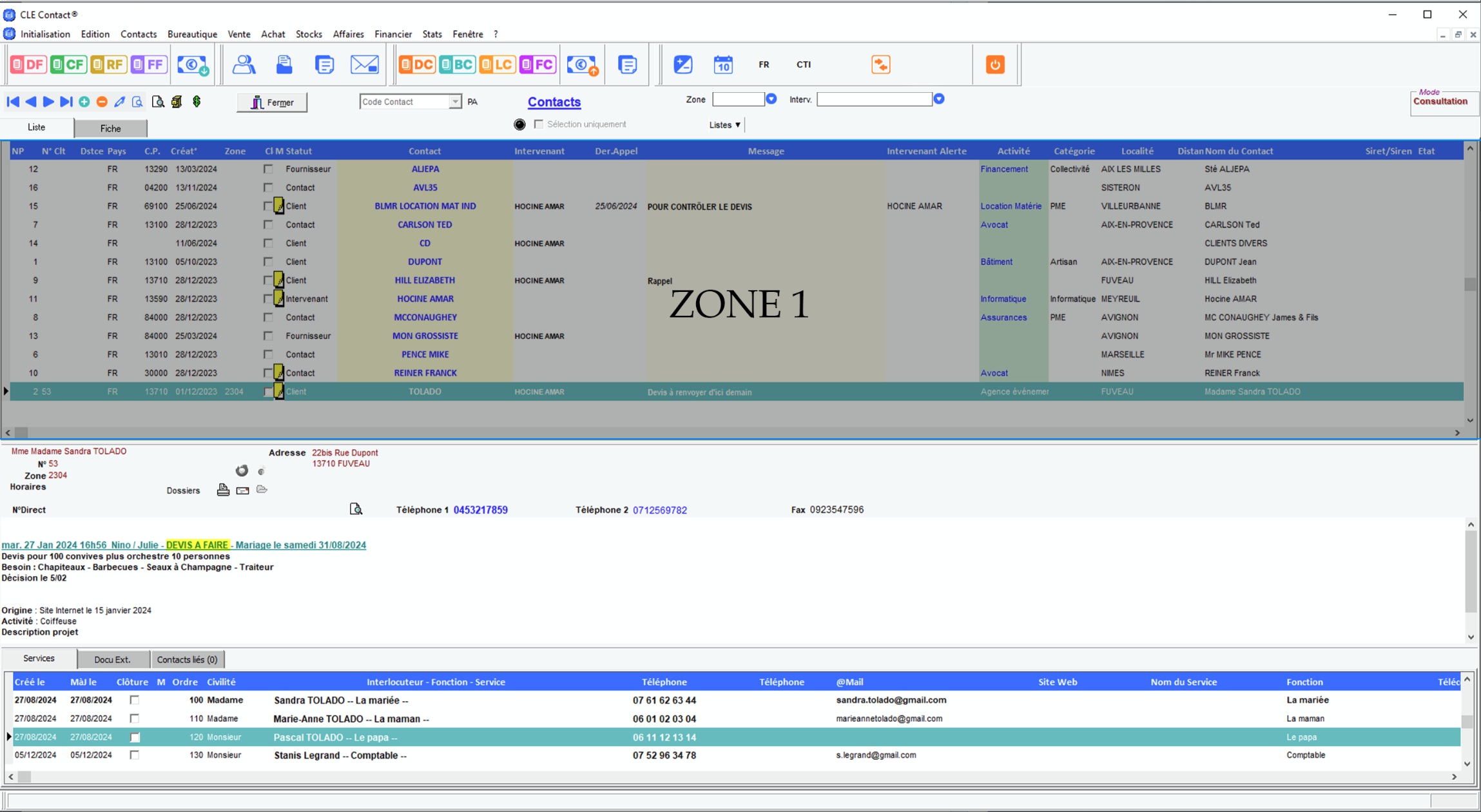Viewport: 1481px width, 812px height.
Task: Open the FF document toolbar icon
Action: click(x=149, y=64)
